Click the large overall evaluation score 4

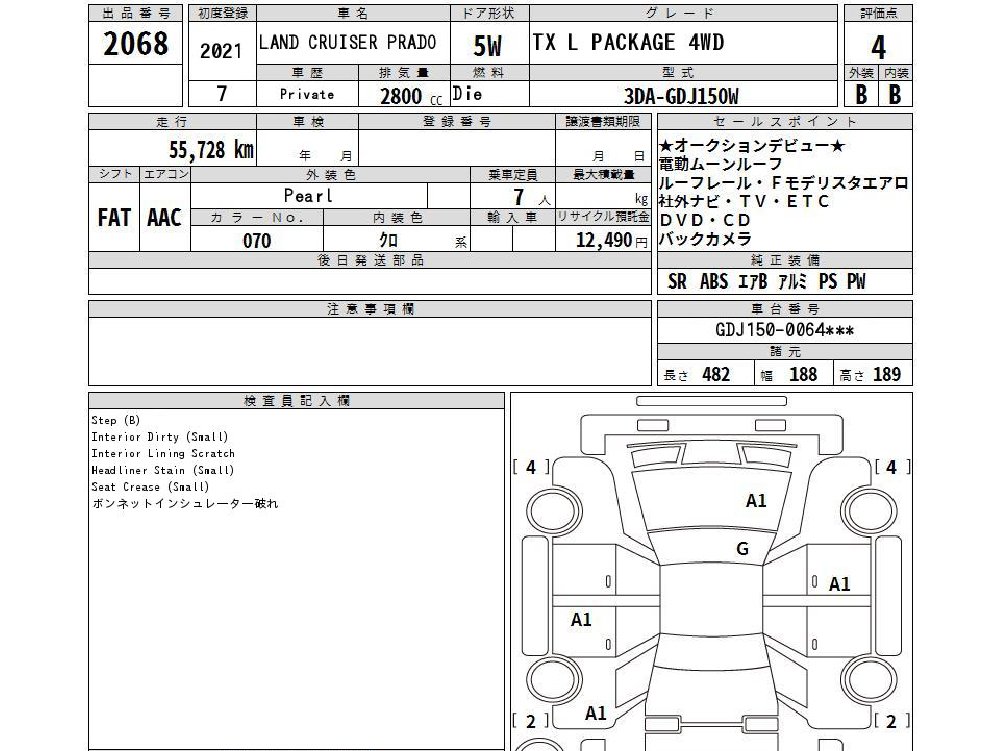tap(878, 47)
